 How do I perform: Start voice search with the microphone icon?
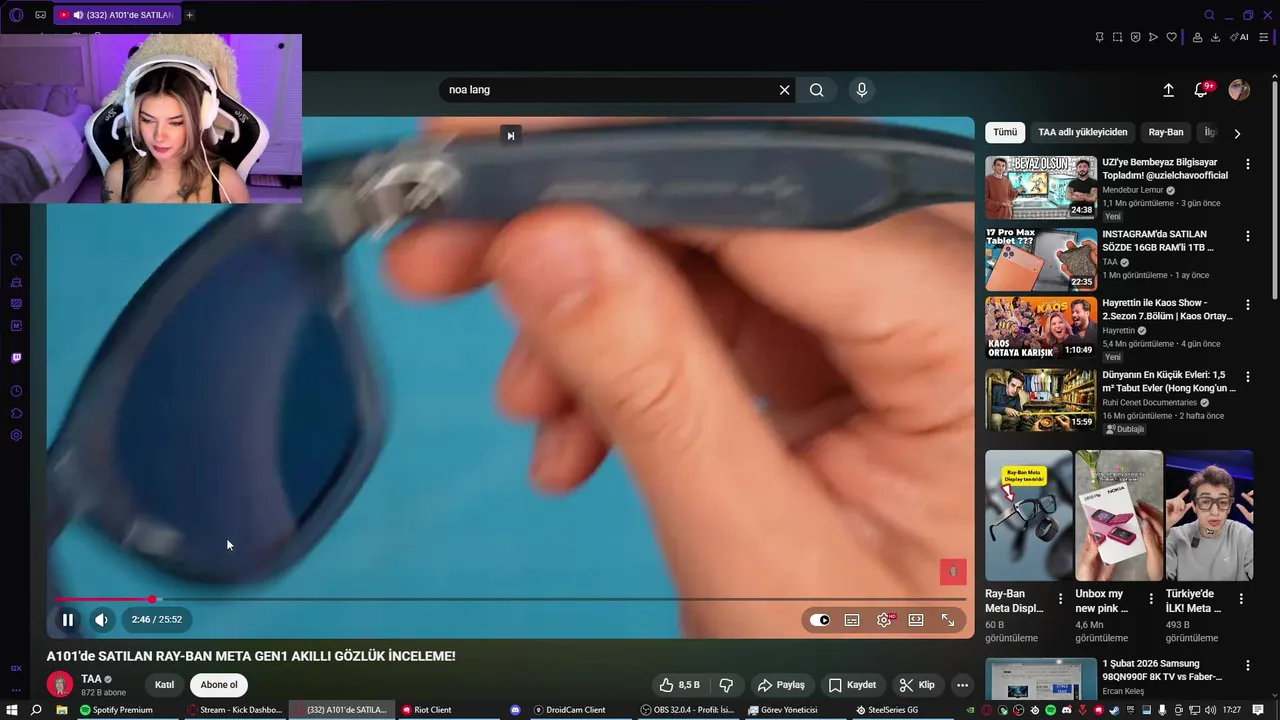coord(862,90)
